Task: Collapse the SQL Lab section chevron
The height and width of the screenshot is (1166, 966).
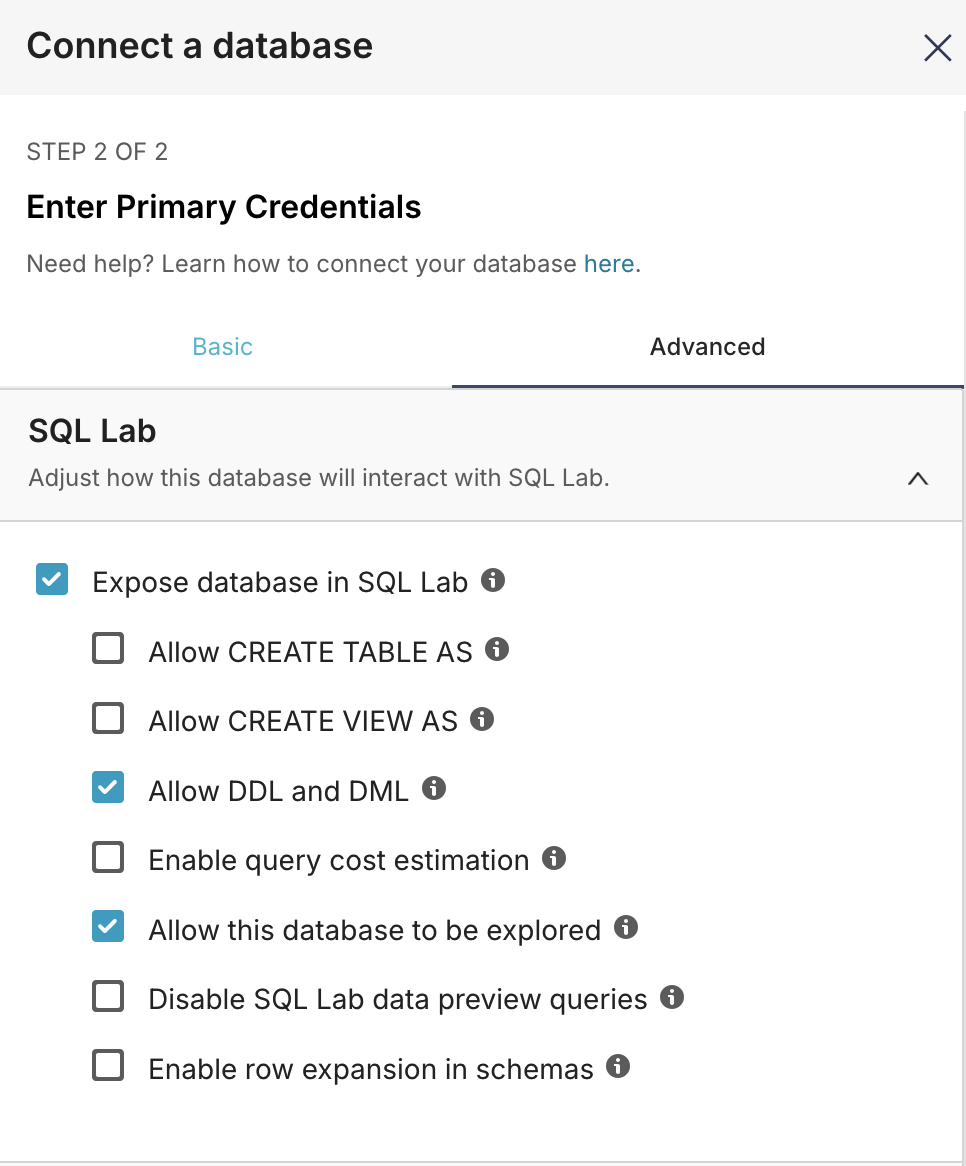Action: (917, 478)
